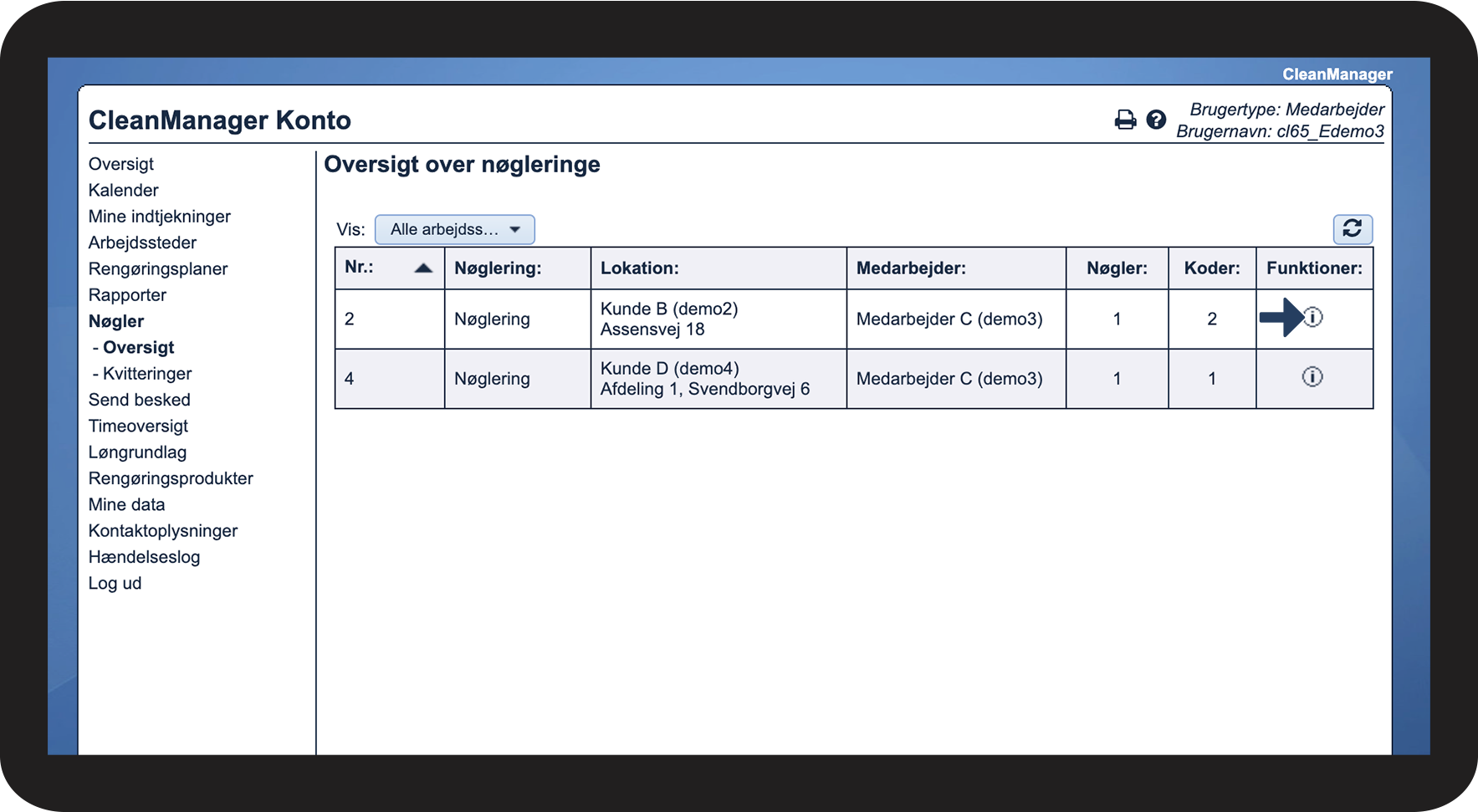The width and height of the screenshot is (1478, 812).
Task: Sort table by Lokation column header
Action: pos(639,268)
